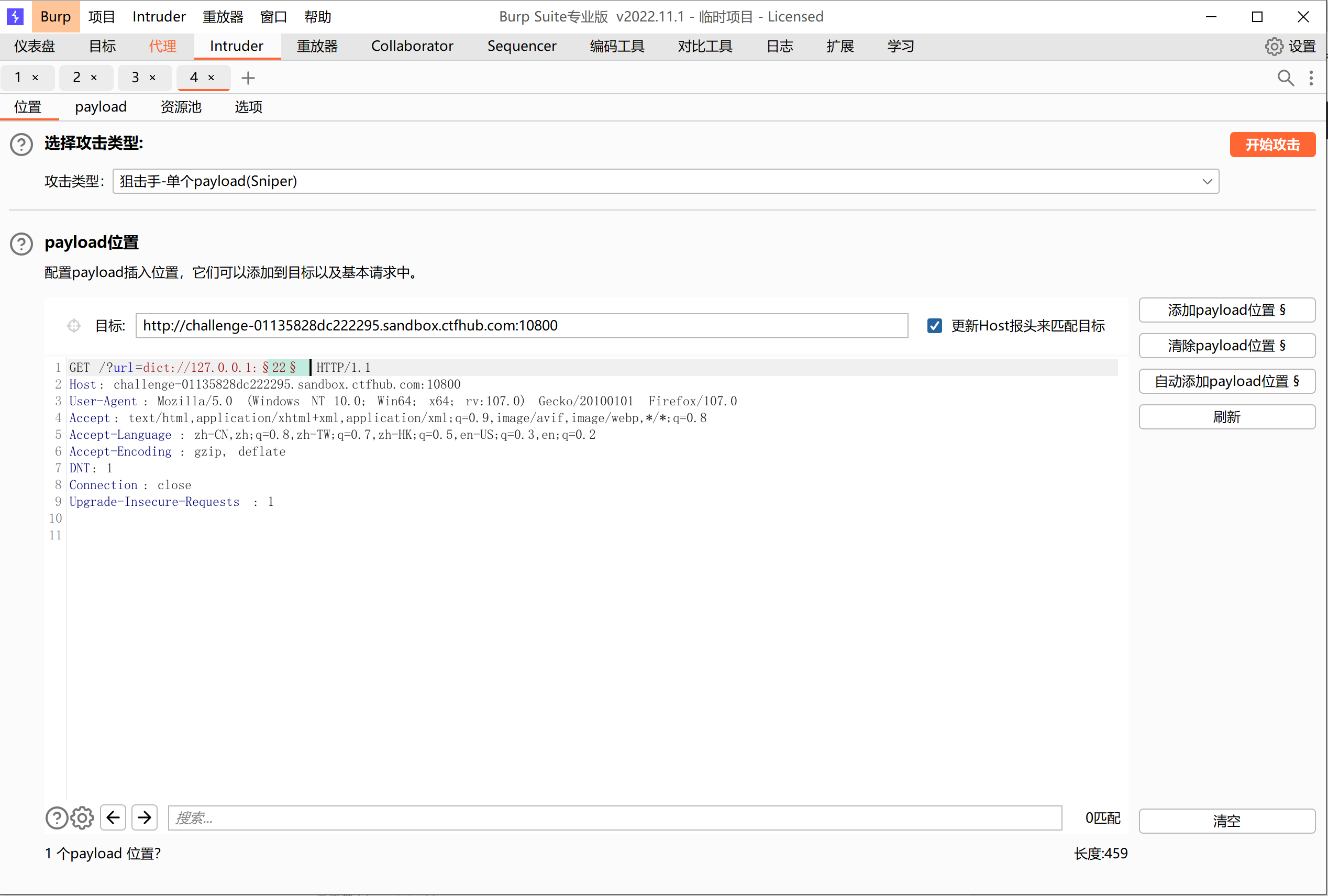Screen dimensions: 1328x896
Task: Click help icon beside 选择攻击类型
Action: click(21, 144)
